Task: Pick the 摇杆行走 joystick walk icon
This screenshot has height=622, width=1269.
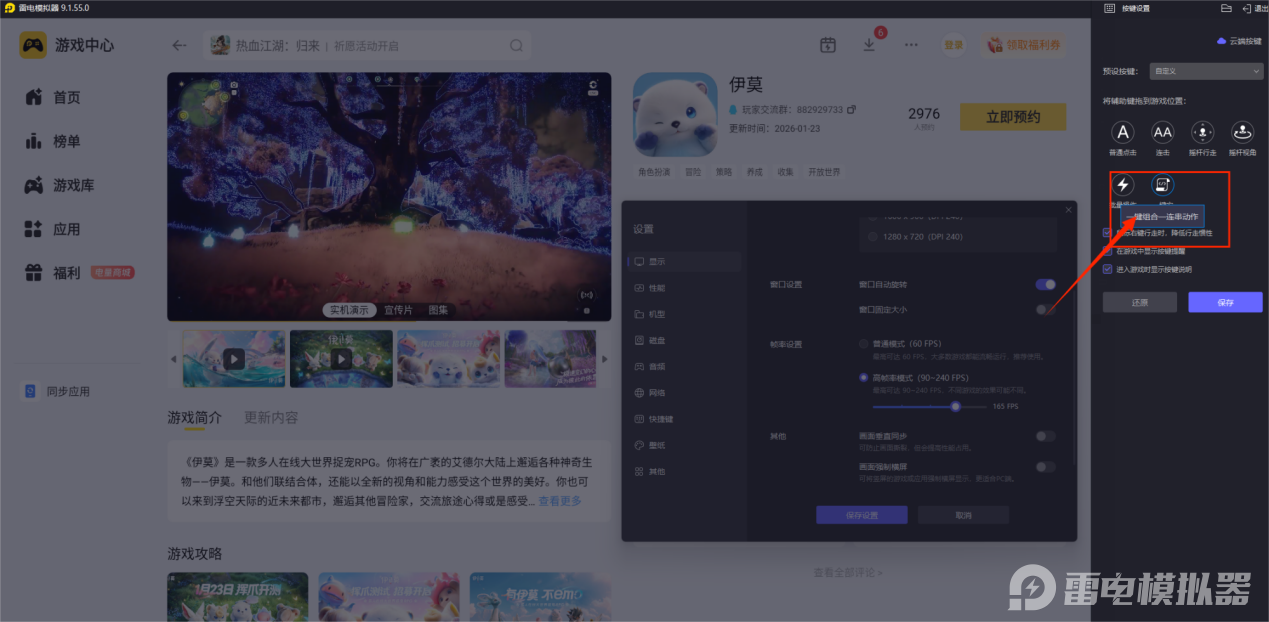Action: tap(1202, 133)
